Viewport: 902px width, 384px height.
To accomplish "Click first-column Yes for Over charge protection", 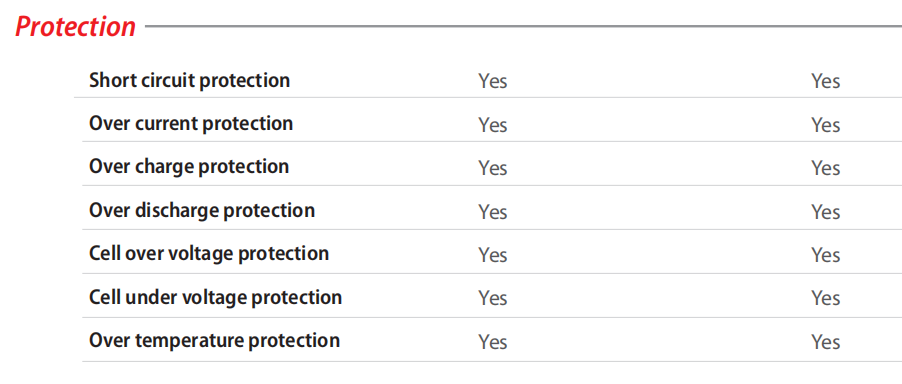I will coord(493,168).
